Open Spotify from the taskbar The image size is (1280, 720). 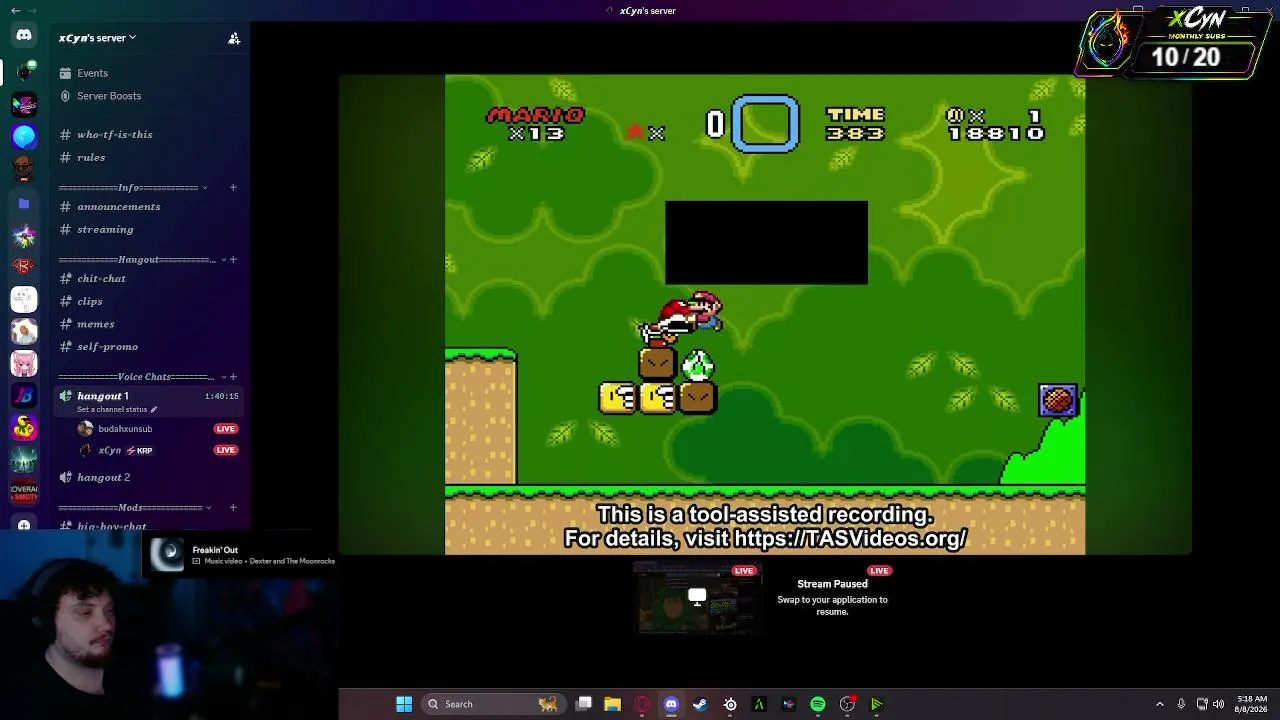818,704
